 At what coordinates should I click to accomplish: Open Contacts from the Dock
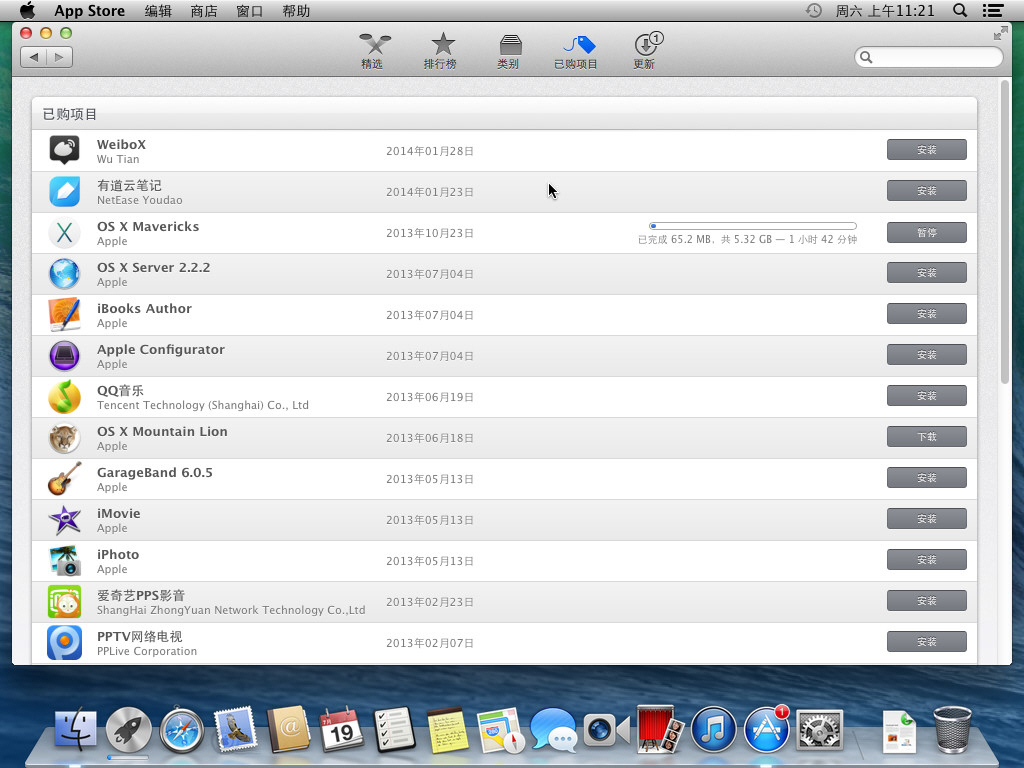coord(288,729)
